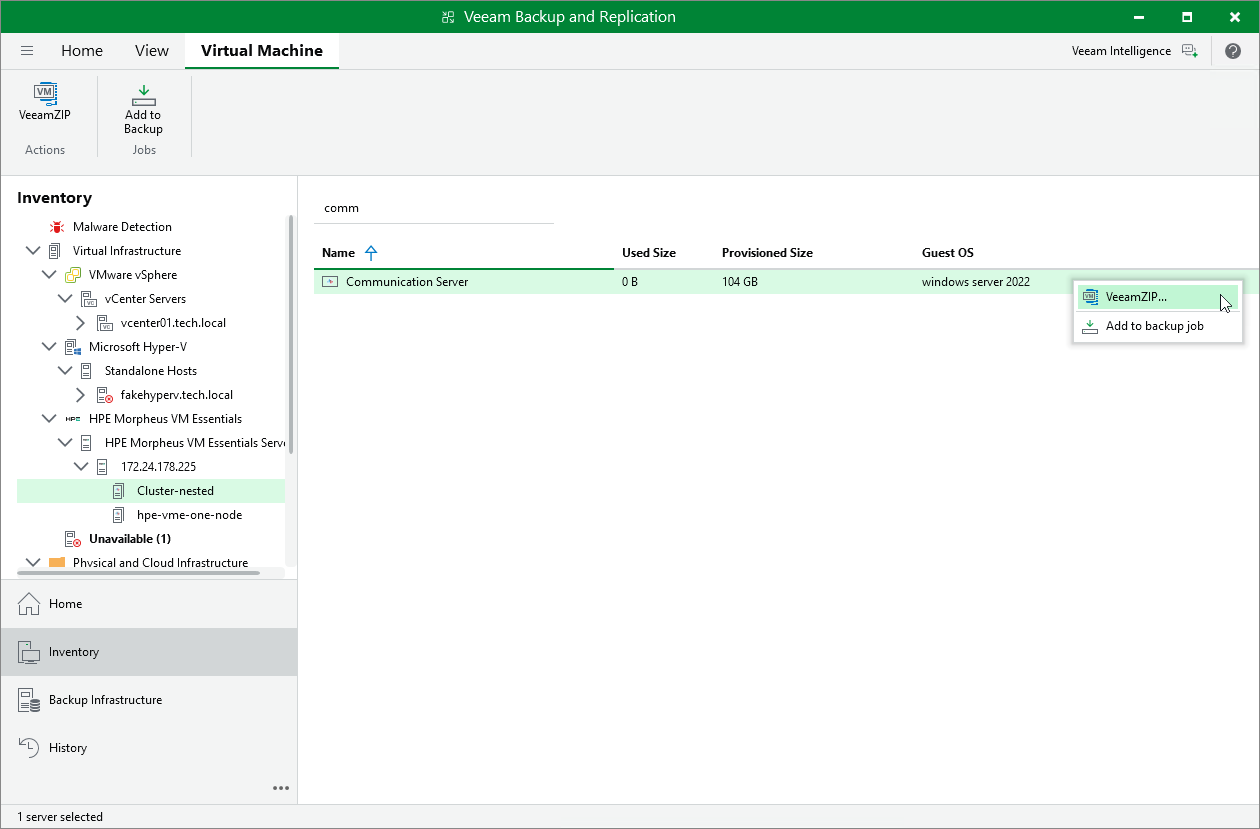Click the HPE Morpheus VM Essentials logo icon
The height and width of the screenshot is (829, 1260).
pos(72,419)
